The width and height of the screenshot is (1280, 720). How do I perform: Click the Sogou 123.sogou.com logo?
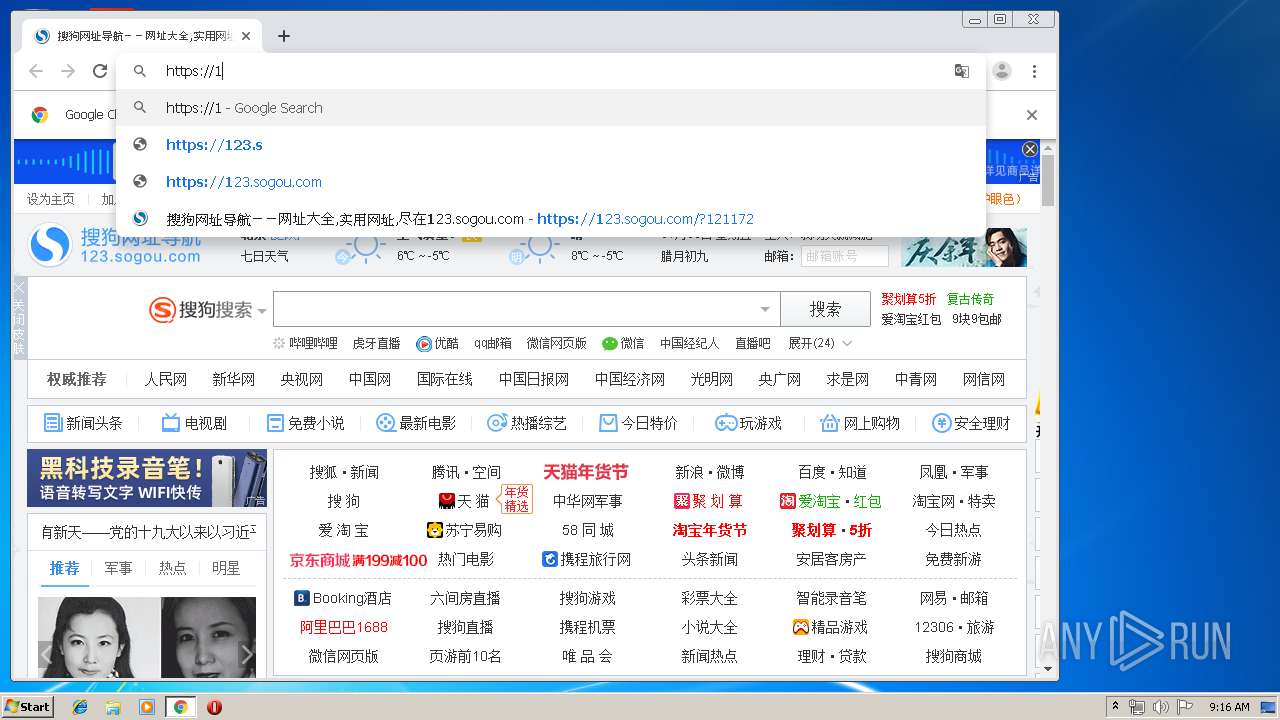(x=115, y=245)
